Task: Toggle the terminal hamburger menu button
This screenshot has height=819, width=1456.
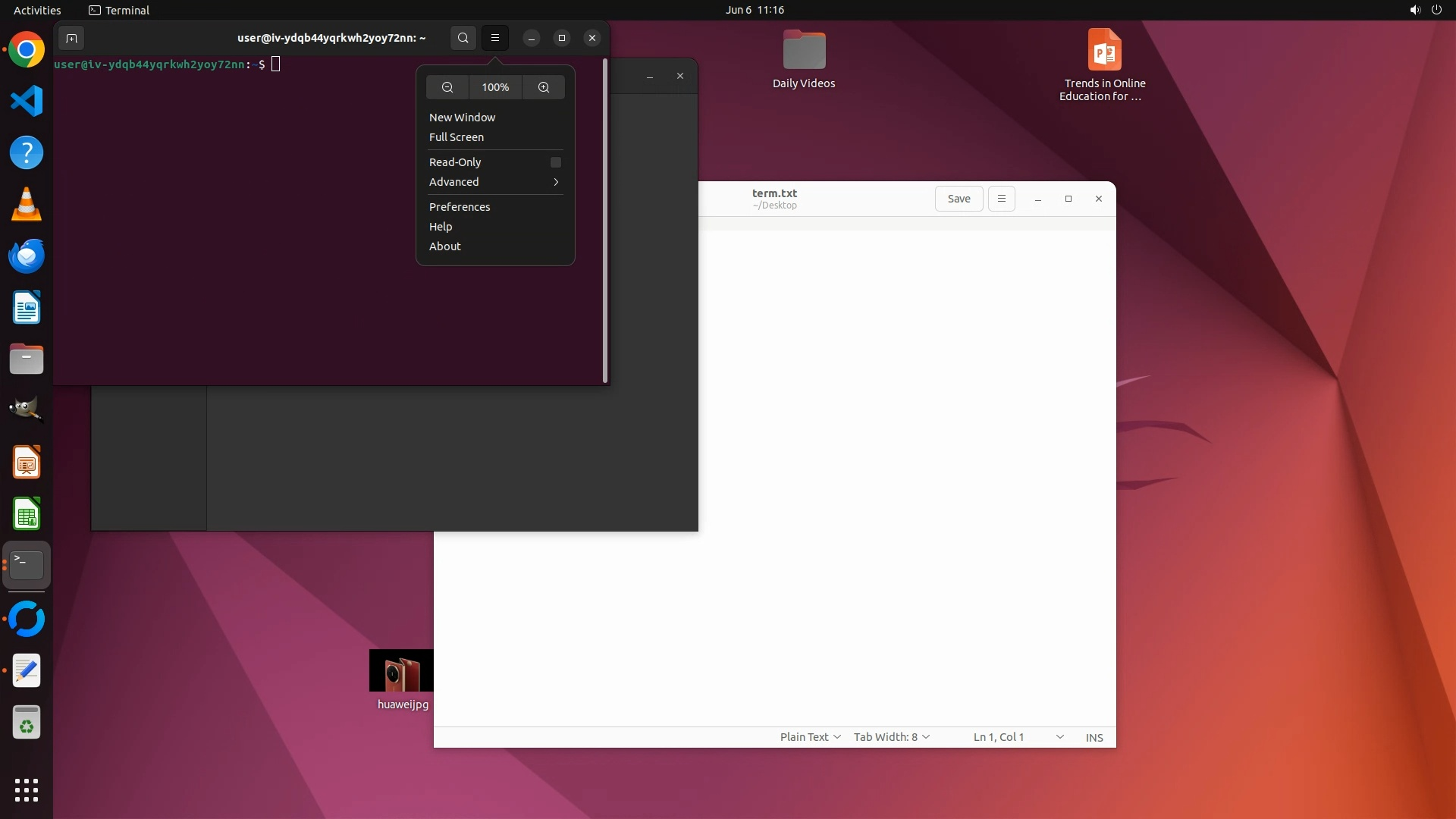Action: (495, 38)
